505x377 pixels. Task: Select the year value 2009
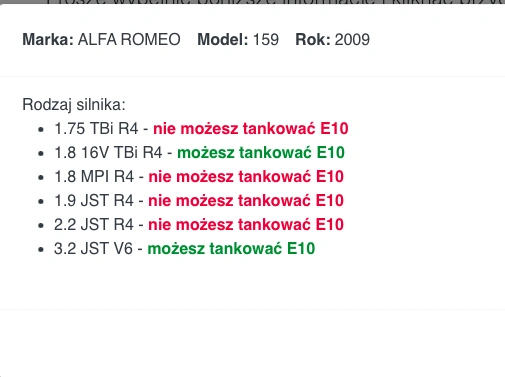pos(352,40)
